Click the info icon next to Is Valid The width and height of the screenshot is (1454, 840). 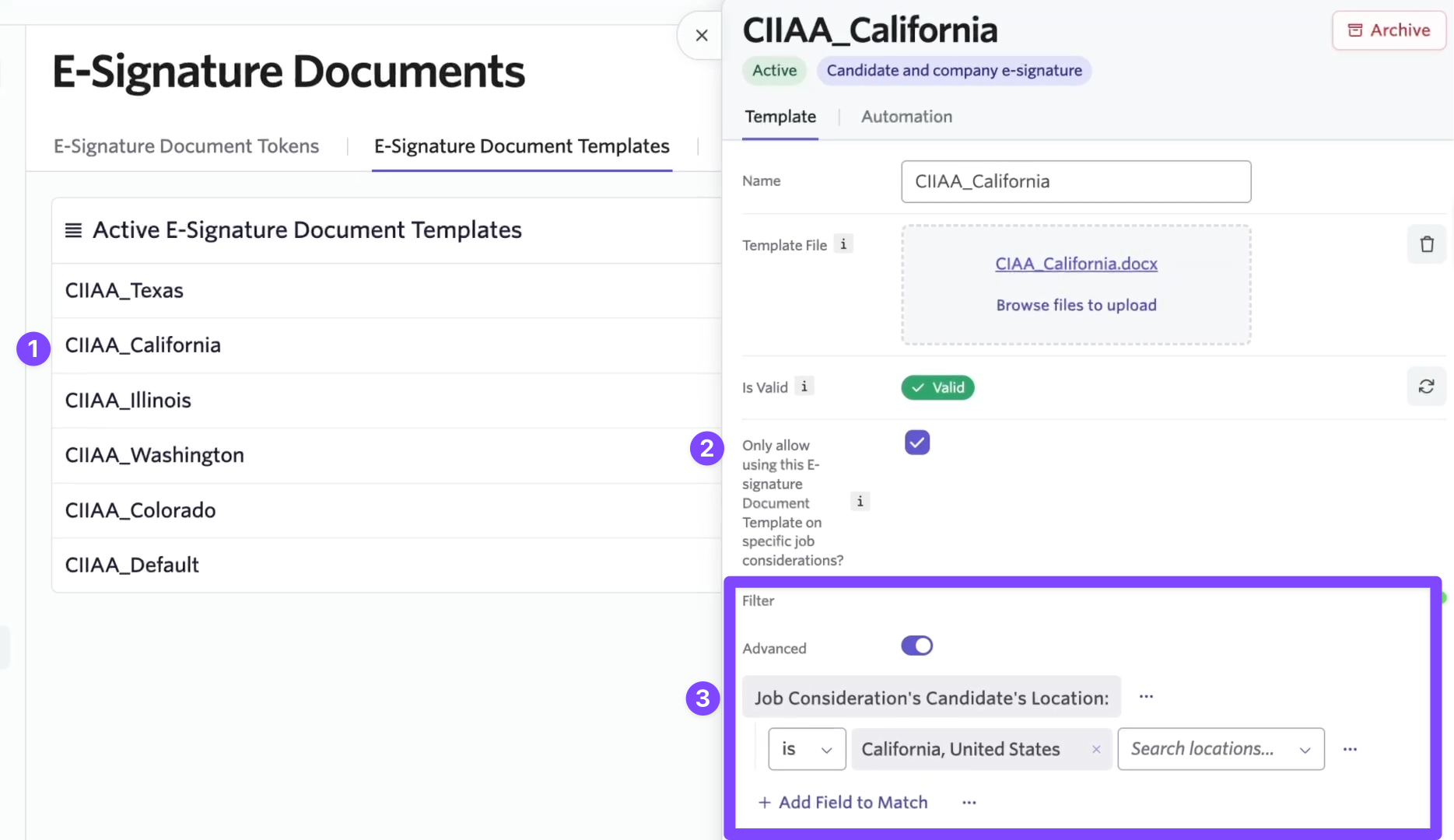pyautogui.click(x=804, y=387)
